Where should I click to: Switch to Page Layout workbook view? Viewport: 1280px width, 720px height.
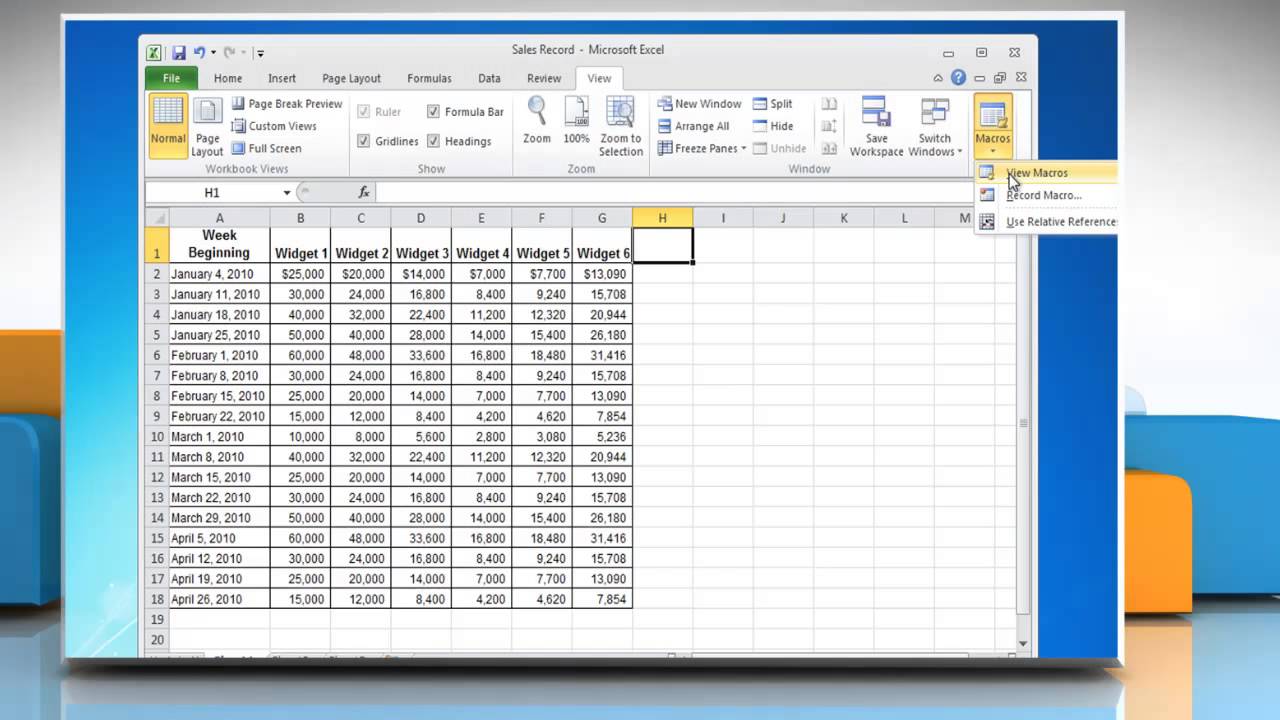(207, 126)
